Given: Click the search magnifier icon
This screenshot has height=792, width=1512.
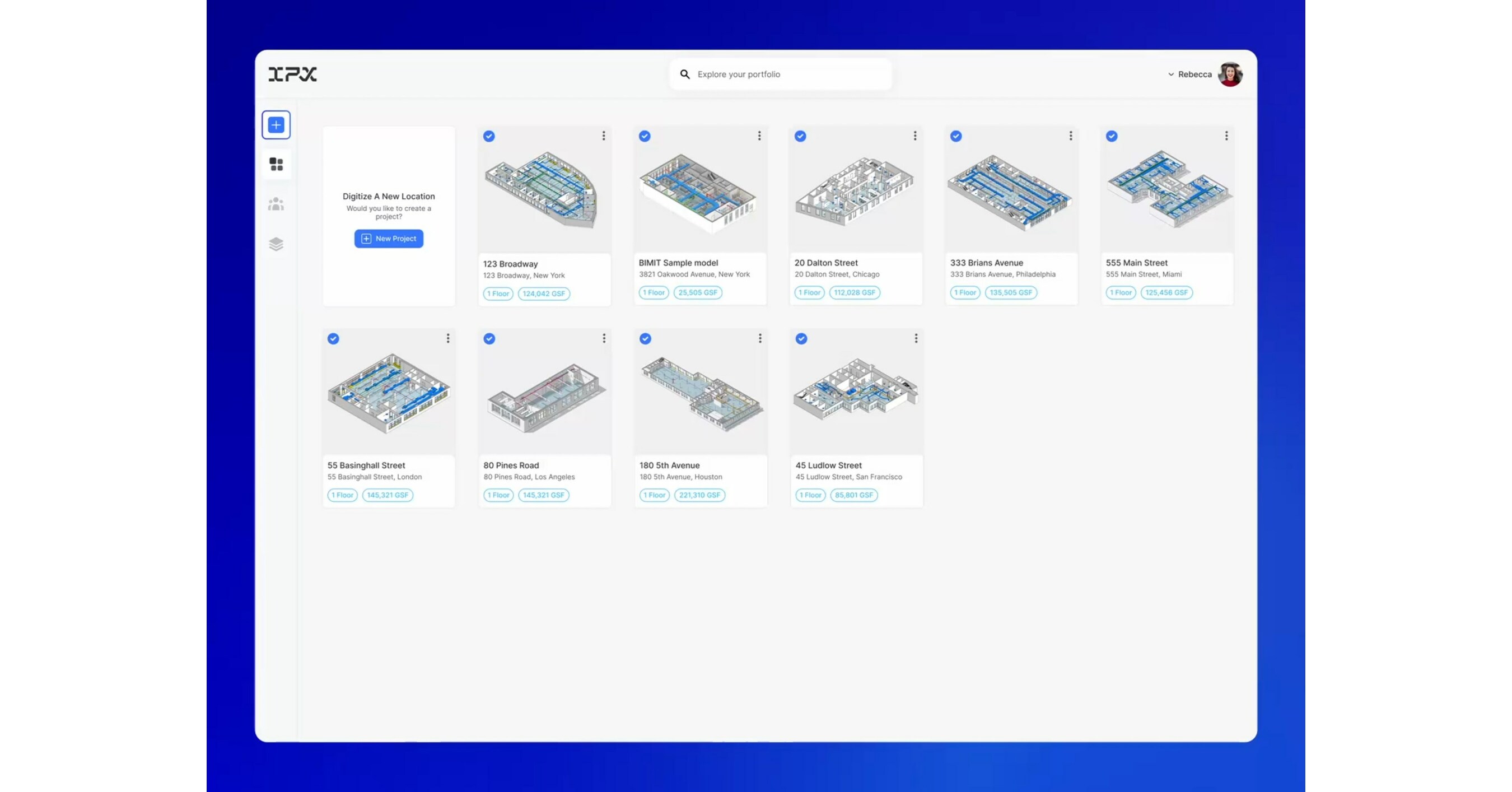Looking at the screenshot, I should click(x=684, y=74).
